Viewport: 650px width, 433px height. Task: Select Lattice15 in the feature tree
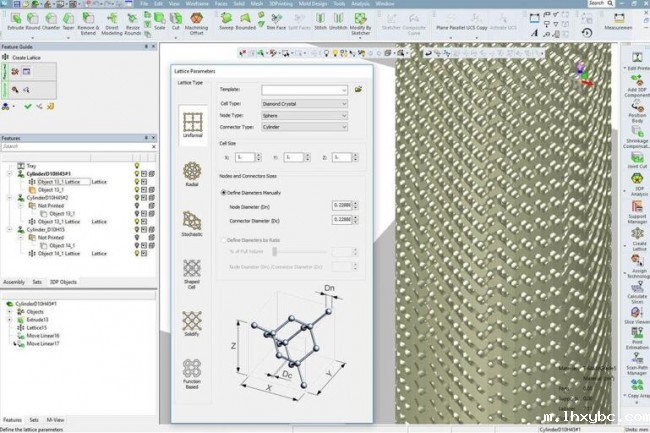coord(36,327)
